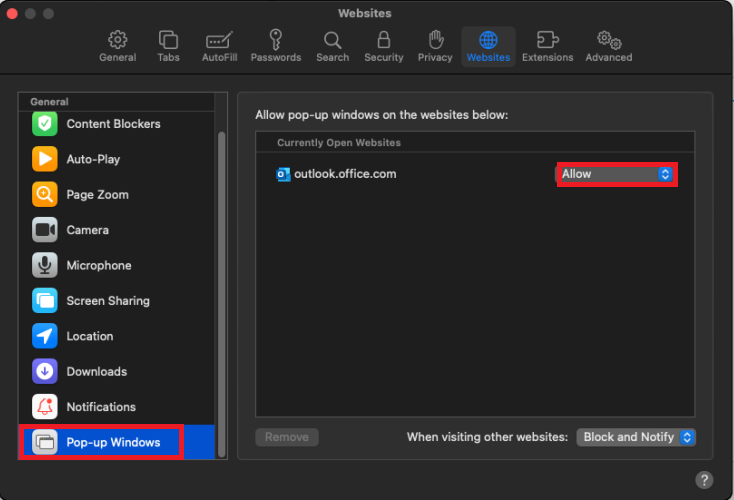Click the Remove button
The width and height of the screenshot is (734, 500).
(x=287, y=437)
